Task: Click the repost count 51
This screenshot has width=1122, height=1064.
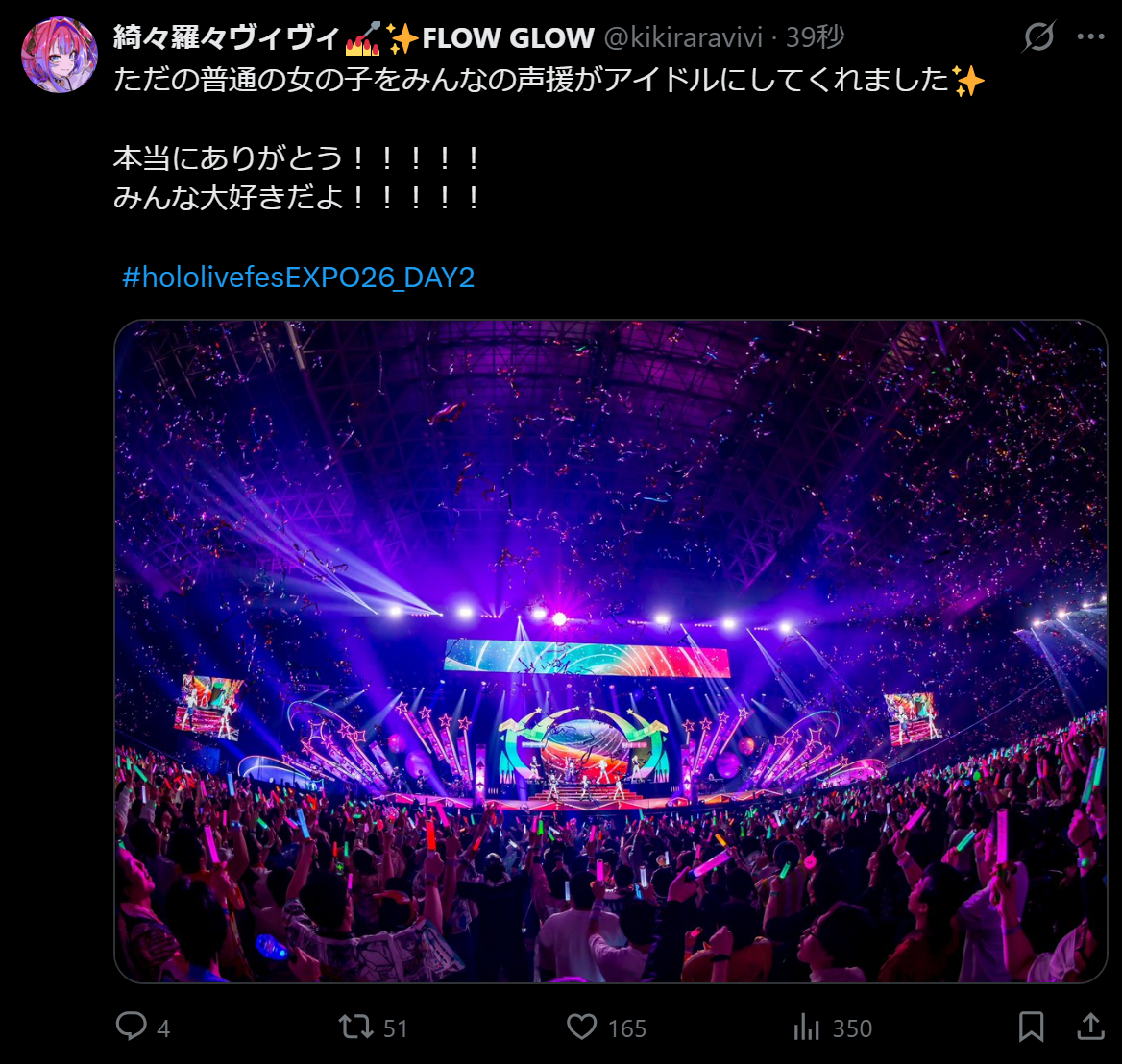Action: [396, 1028]
